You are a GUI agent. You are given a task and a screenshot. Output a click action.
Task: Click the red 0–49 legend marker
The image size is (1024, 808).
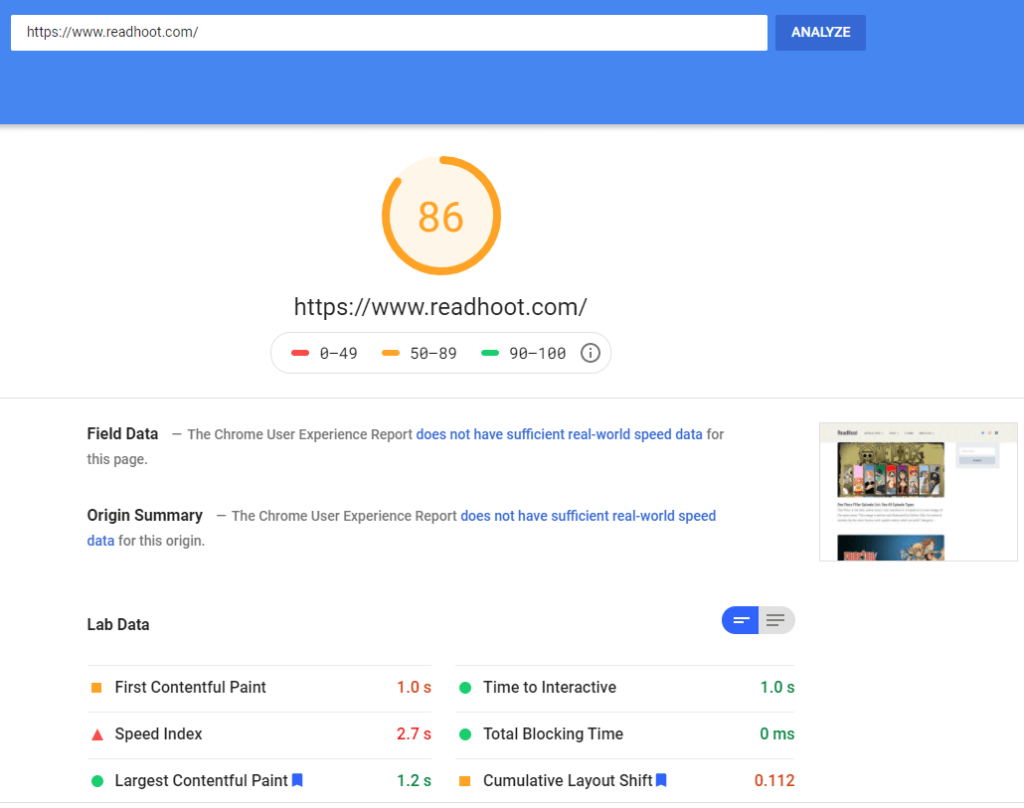300,353
